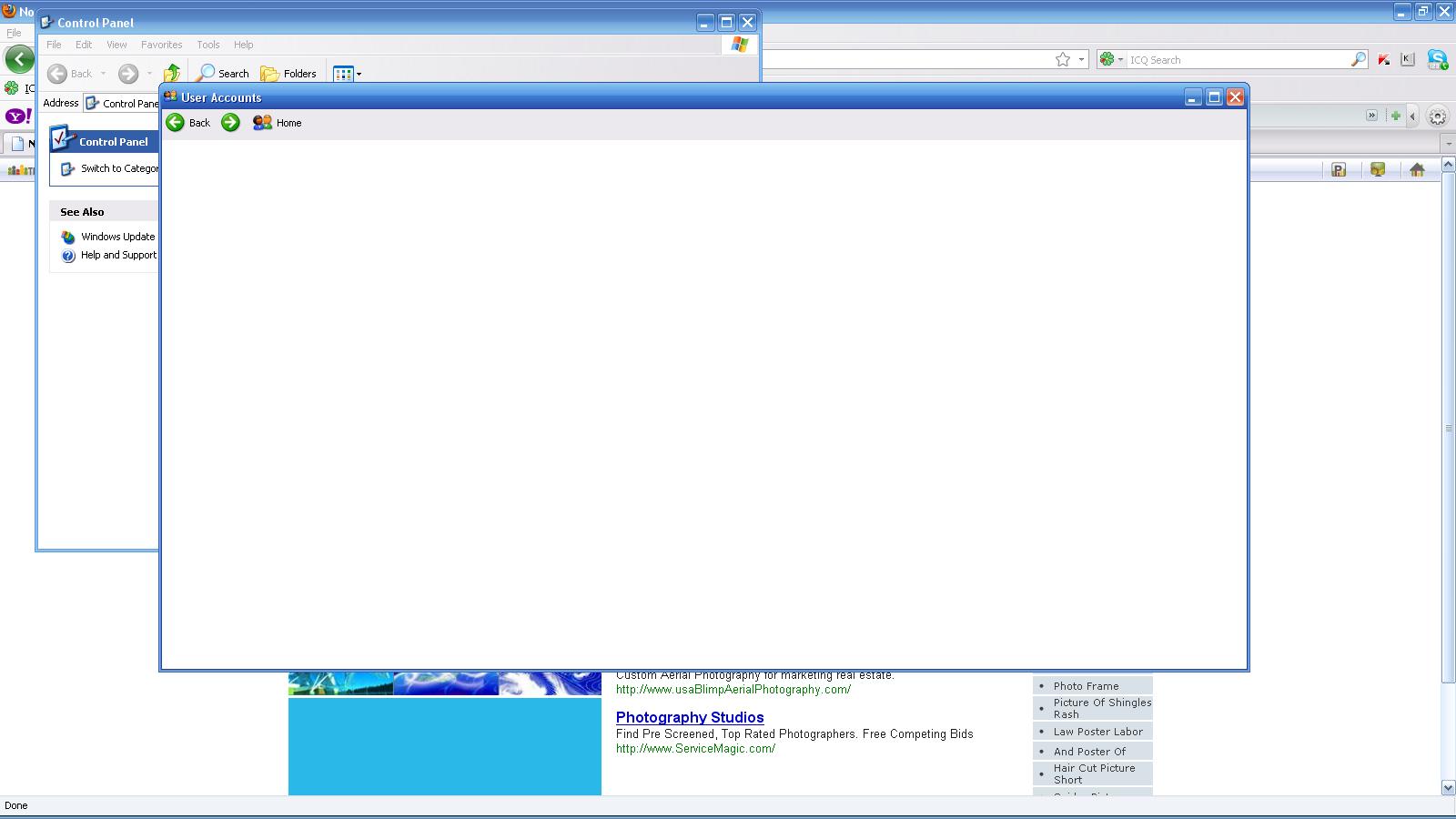Click the Kaspersky red K icon
The height and width of the screenshot is (819, 1456).
point(1384,60)
